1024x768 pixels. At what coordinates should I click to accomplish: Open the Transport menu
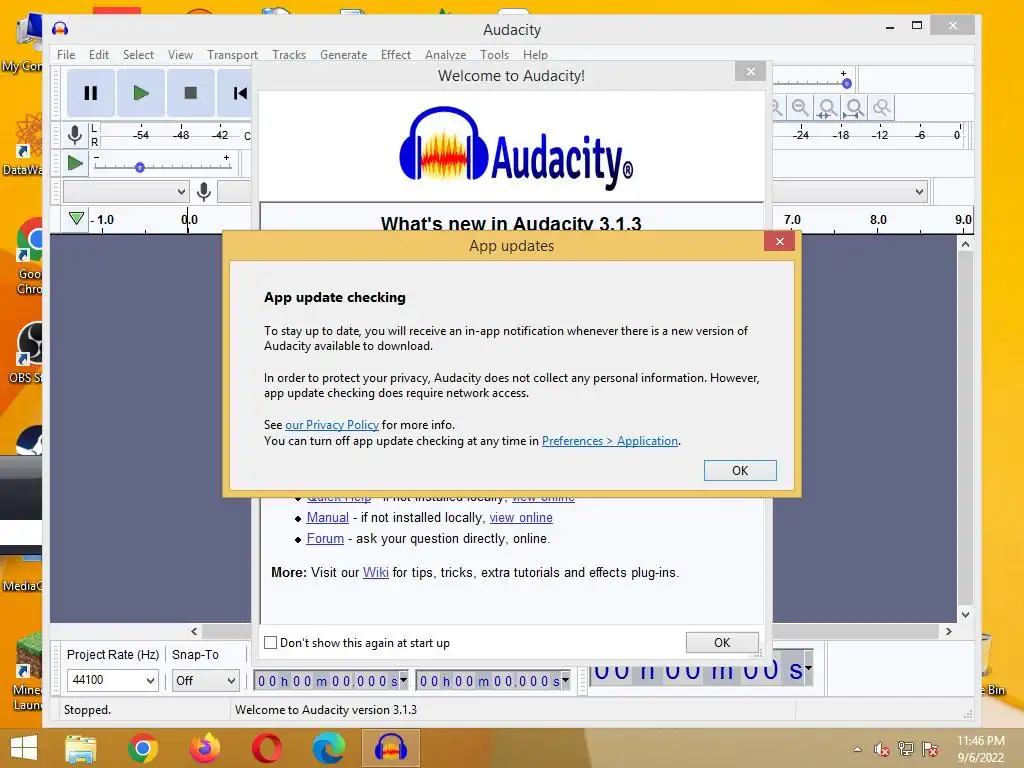(232, 55)
